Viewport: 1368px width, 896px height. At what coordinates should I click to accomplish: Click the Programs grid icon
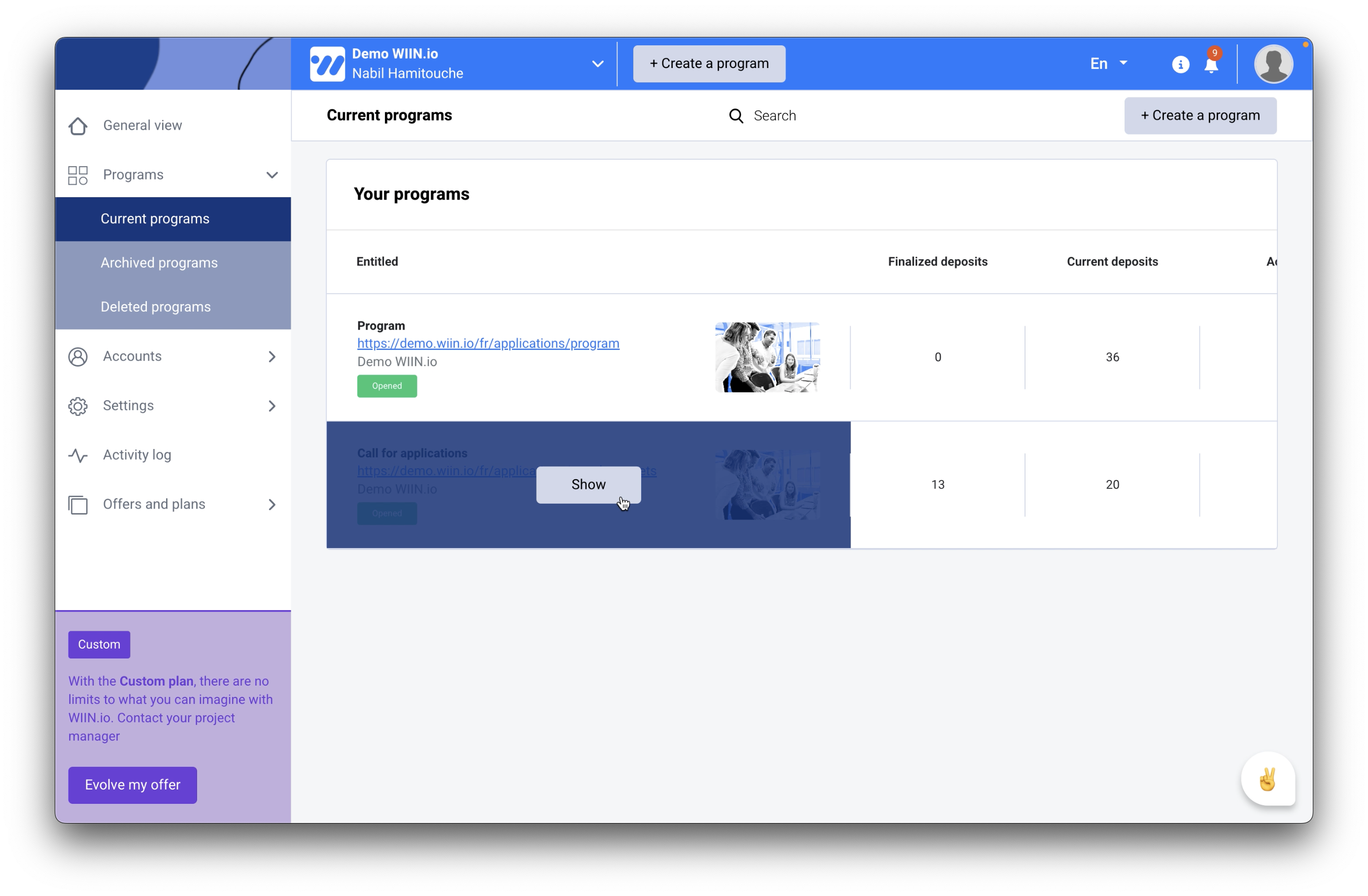pos(77,175)
